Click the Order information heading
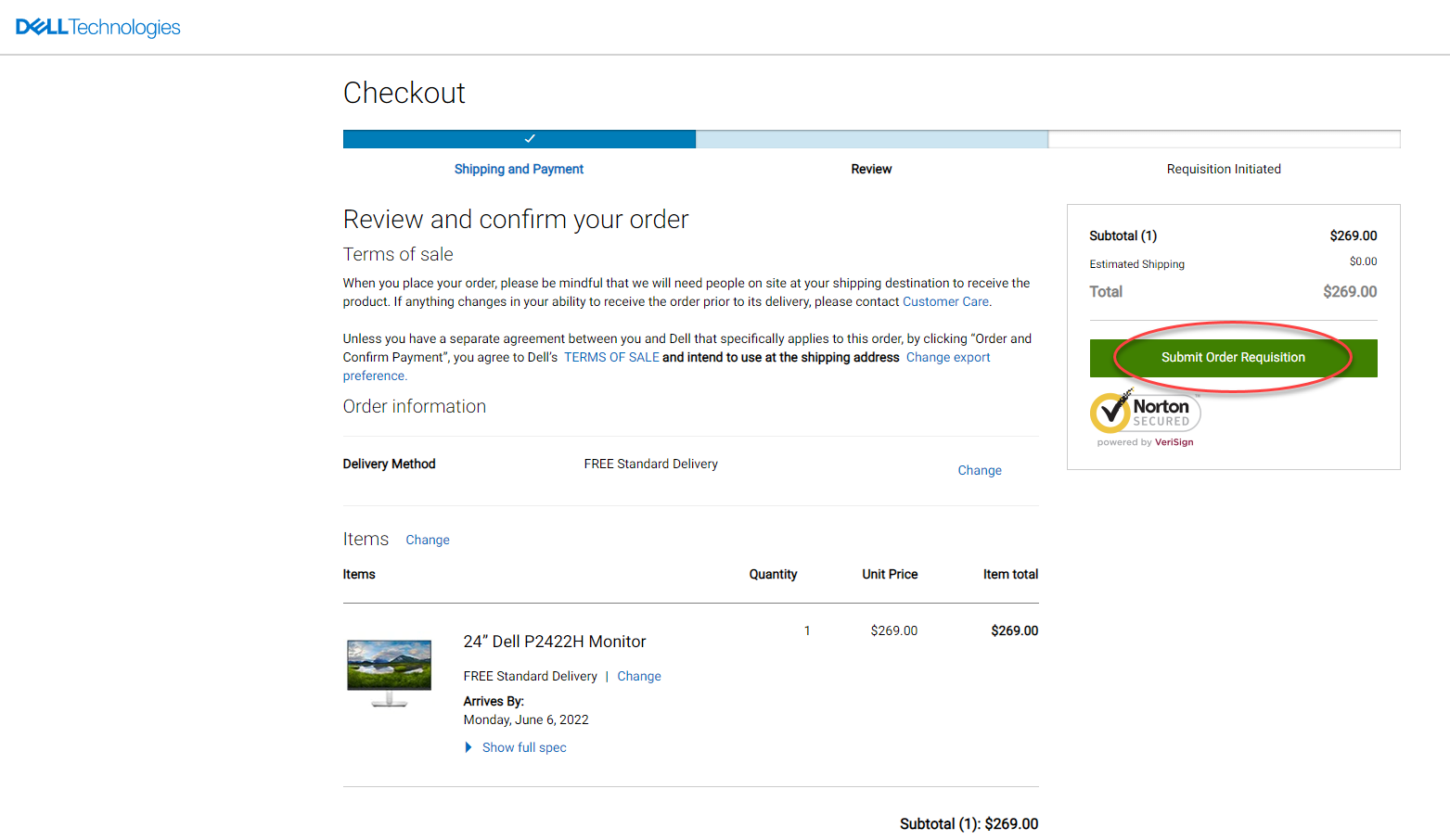This screenshot has width=1450, height=840. [x=415, y=406]
